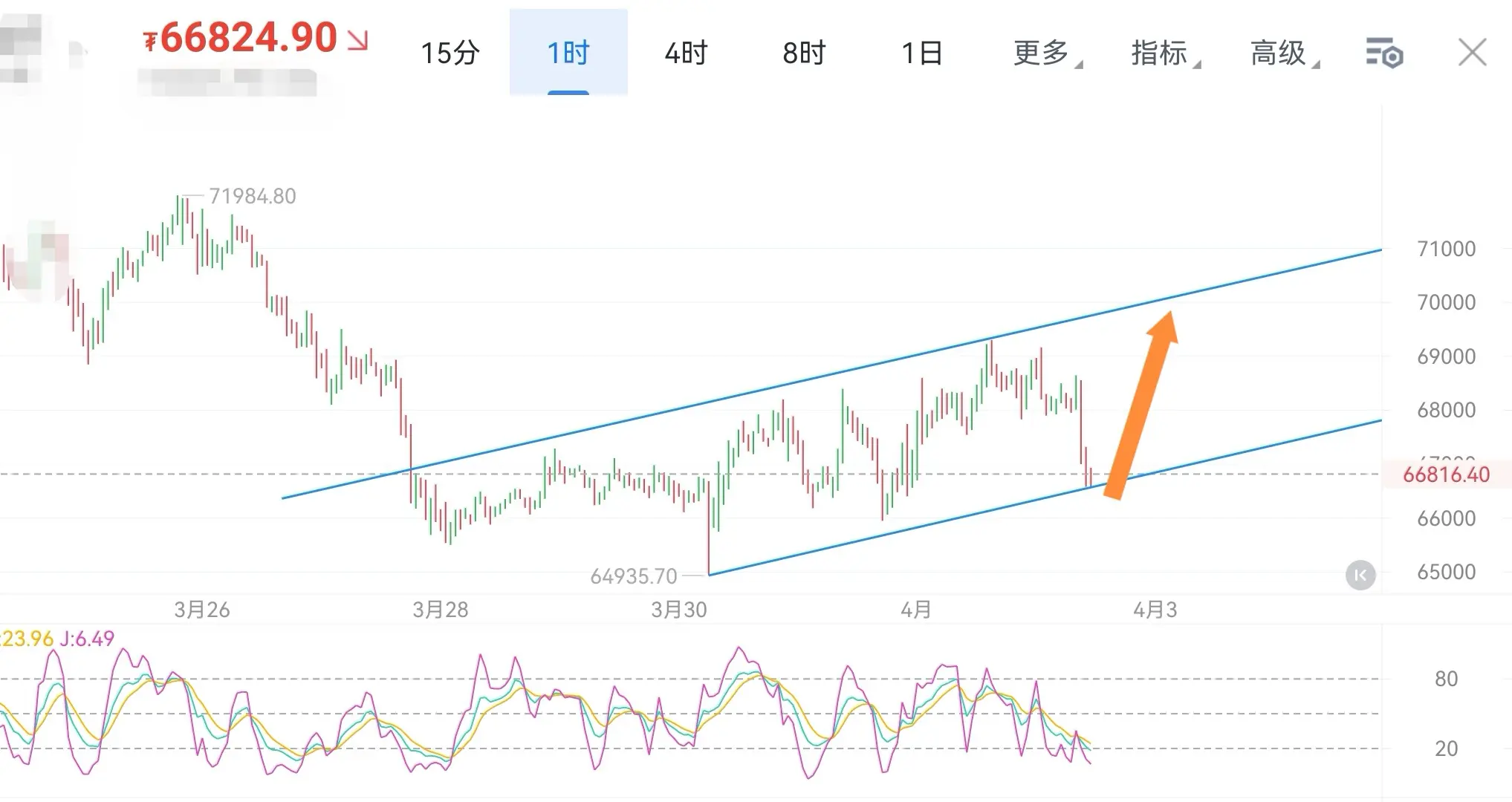Switch to the 15分 timeframe
The height and width of the screenshot is (802, 1512).
450,53
